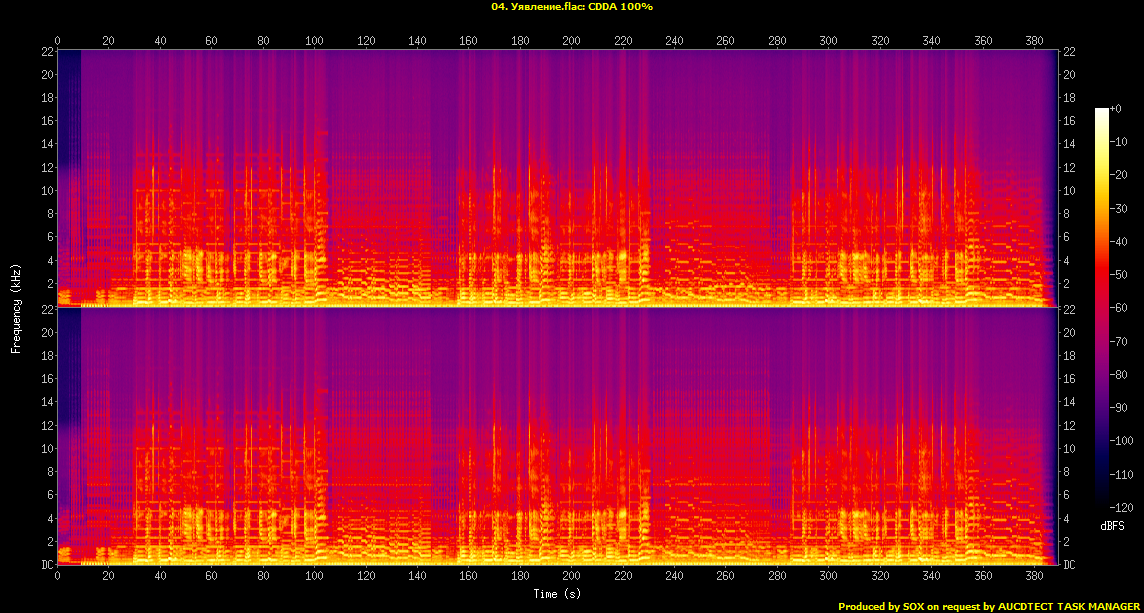
Task: Select the 100 second mark on bottom time axis
Action: point(315,578)
